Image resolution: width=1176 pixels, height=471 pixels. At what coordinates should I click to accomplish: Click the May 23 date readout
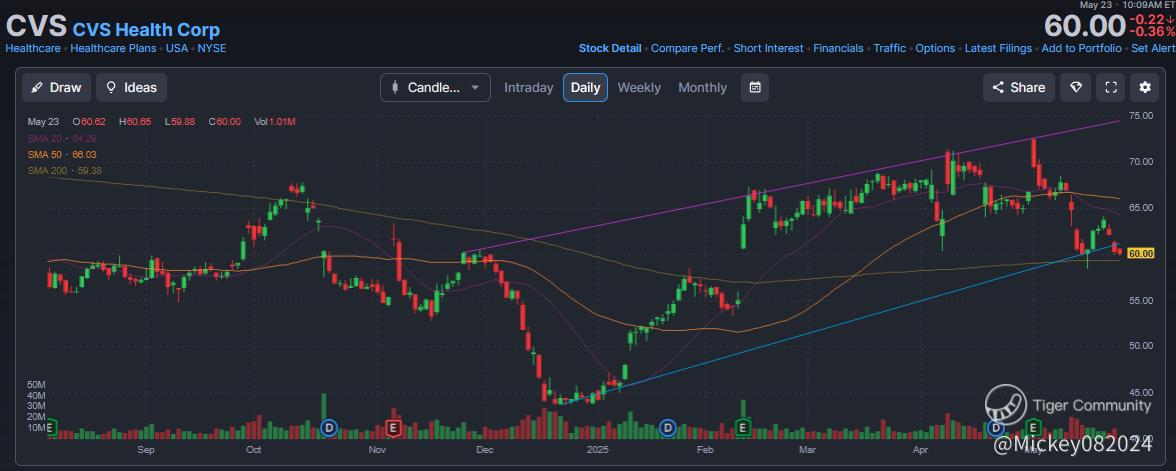[44, 122]
